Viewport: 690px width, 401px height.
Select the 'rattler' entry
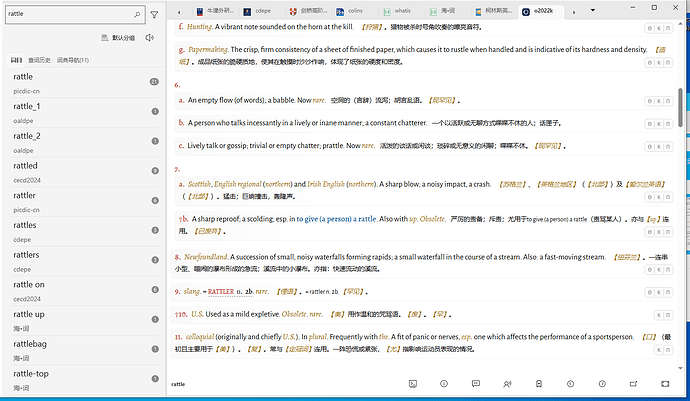click(x=84, y=202)
